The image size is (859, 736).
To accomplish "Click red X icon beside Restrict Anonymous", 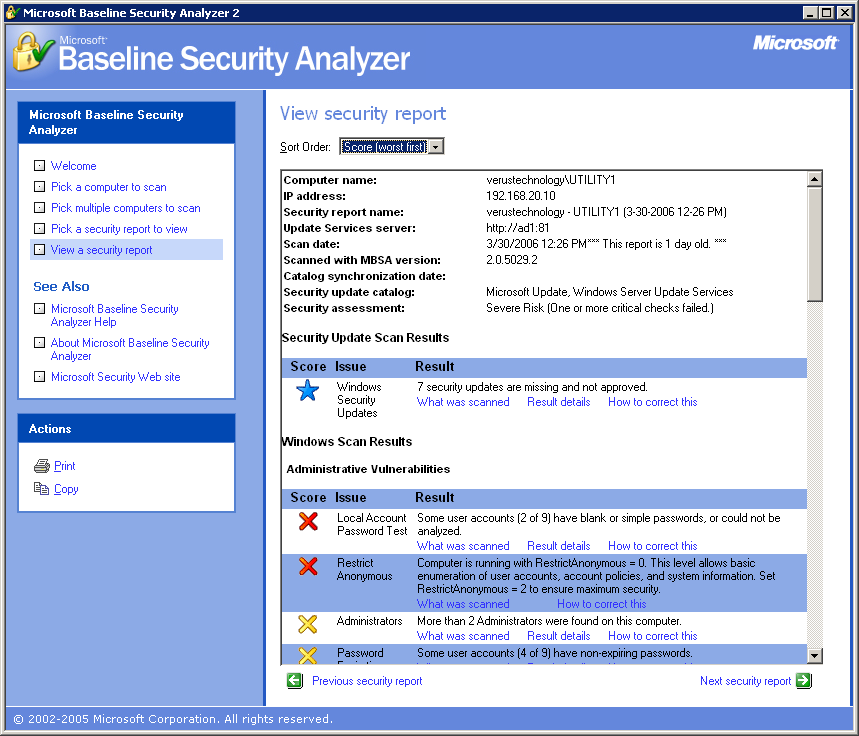I will pos(308,566).
